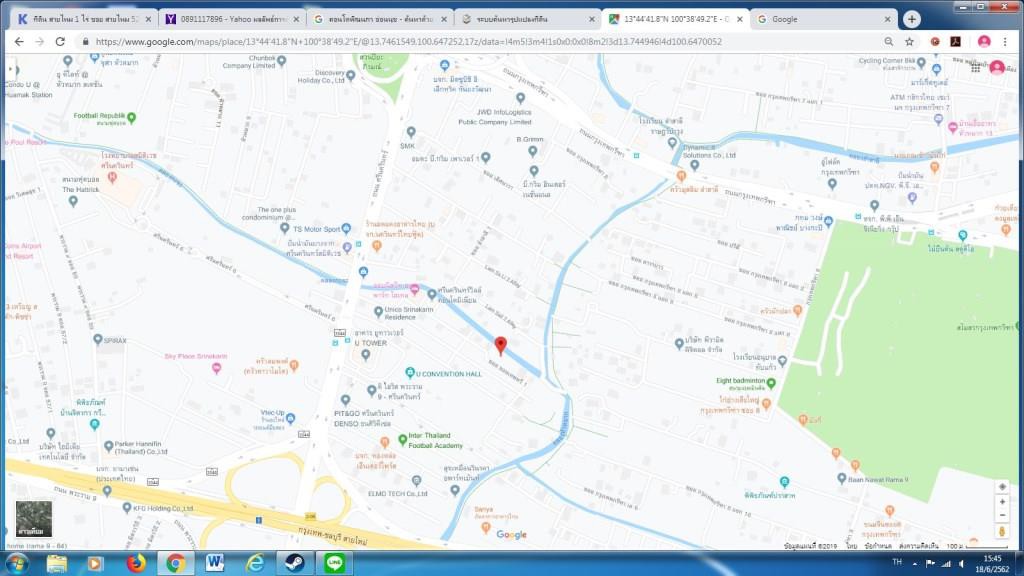Select the Football Republik green marker

click(x=132, y=118)
